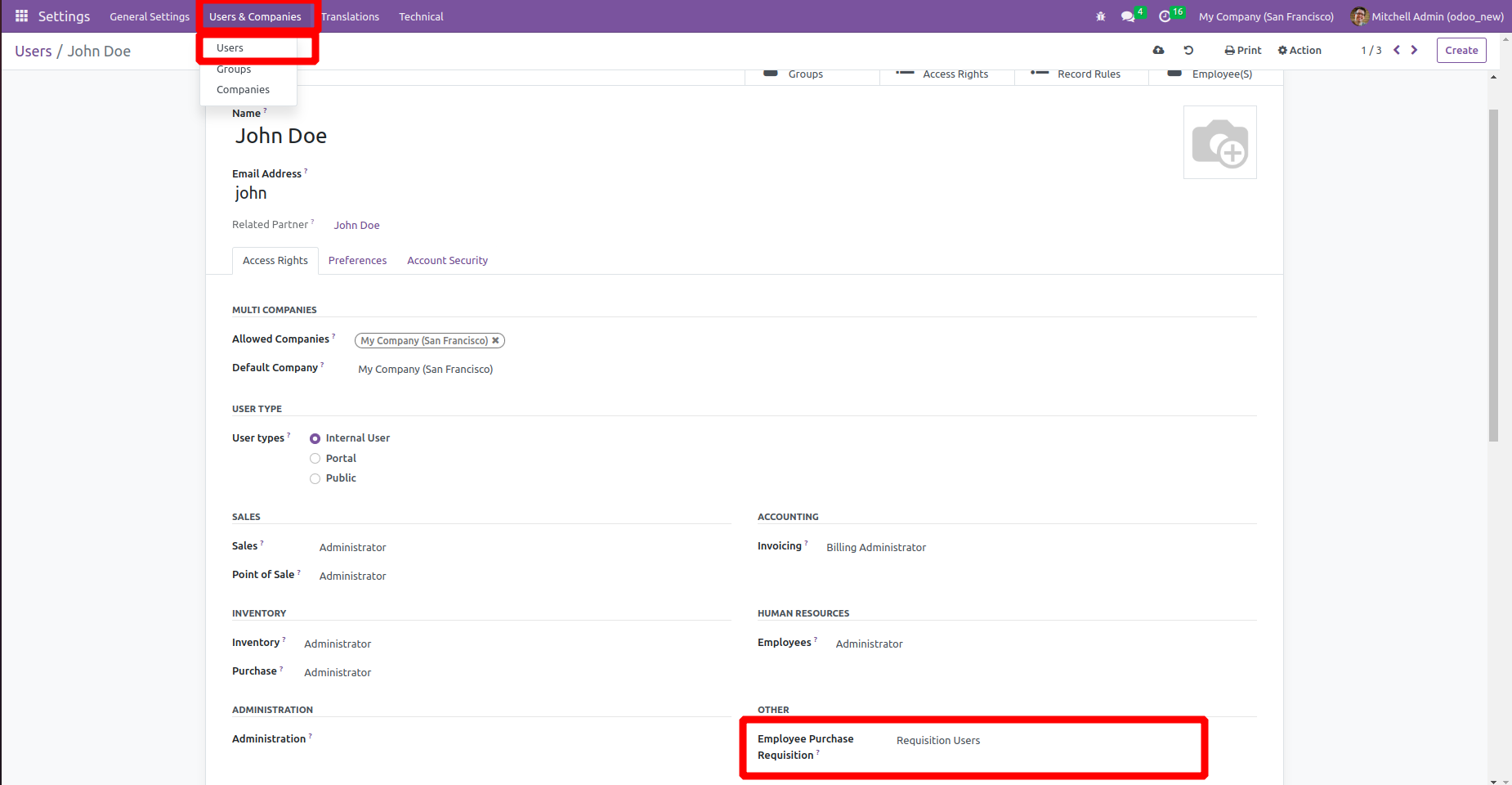Edit the Name field John Doe

(x=281, y=136)
